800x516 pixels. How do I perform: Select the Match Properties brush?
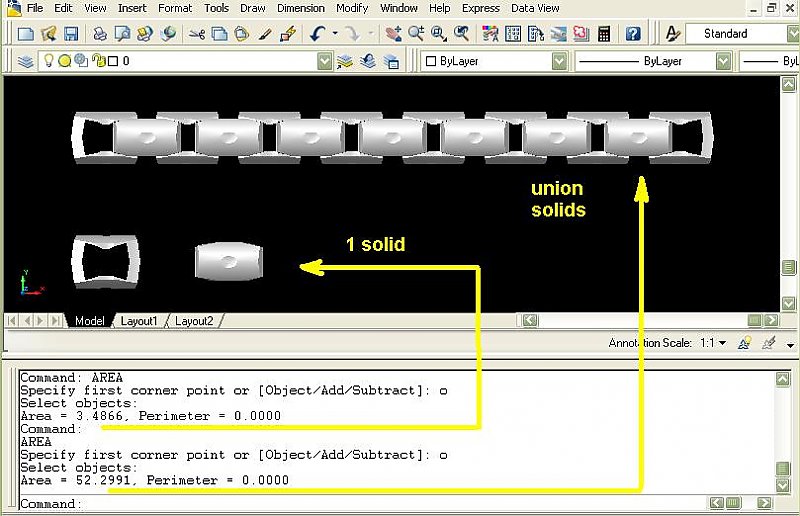coord(265,34)
